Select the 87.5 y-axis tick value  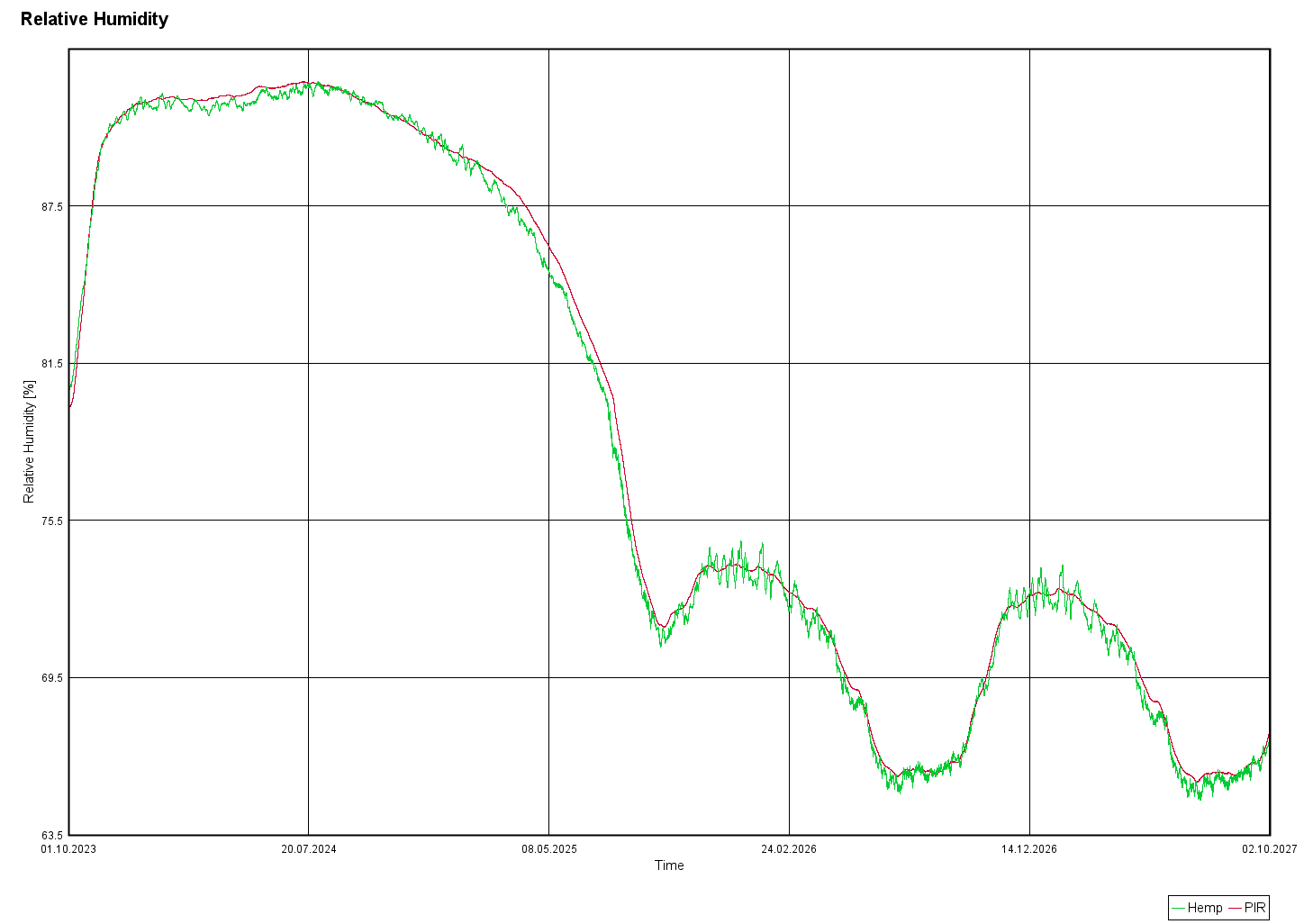pos(52,206)
